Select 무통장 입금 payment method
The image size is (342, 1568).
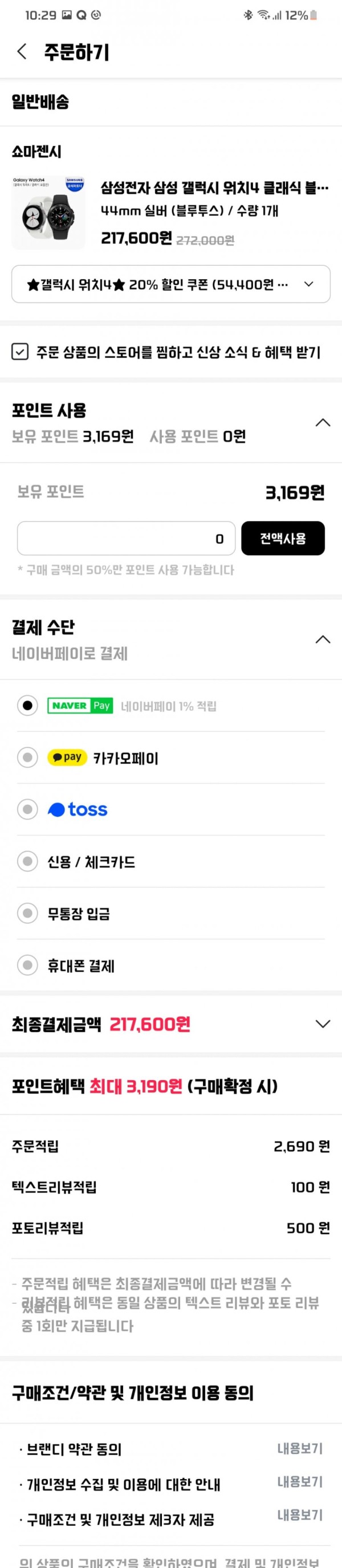click(79, 913)
